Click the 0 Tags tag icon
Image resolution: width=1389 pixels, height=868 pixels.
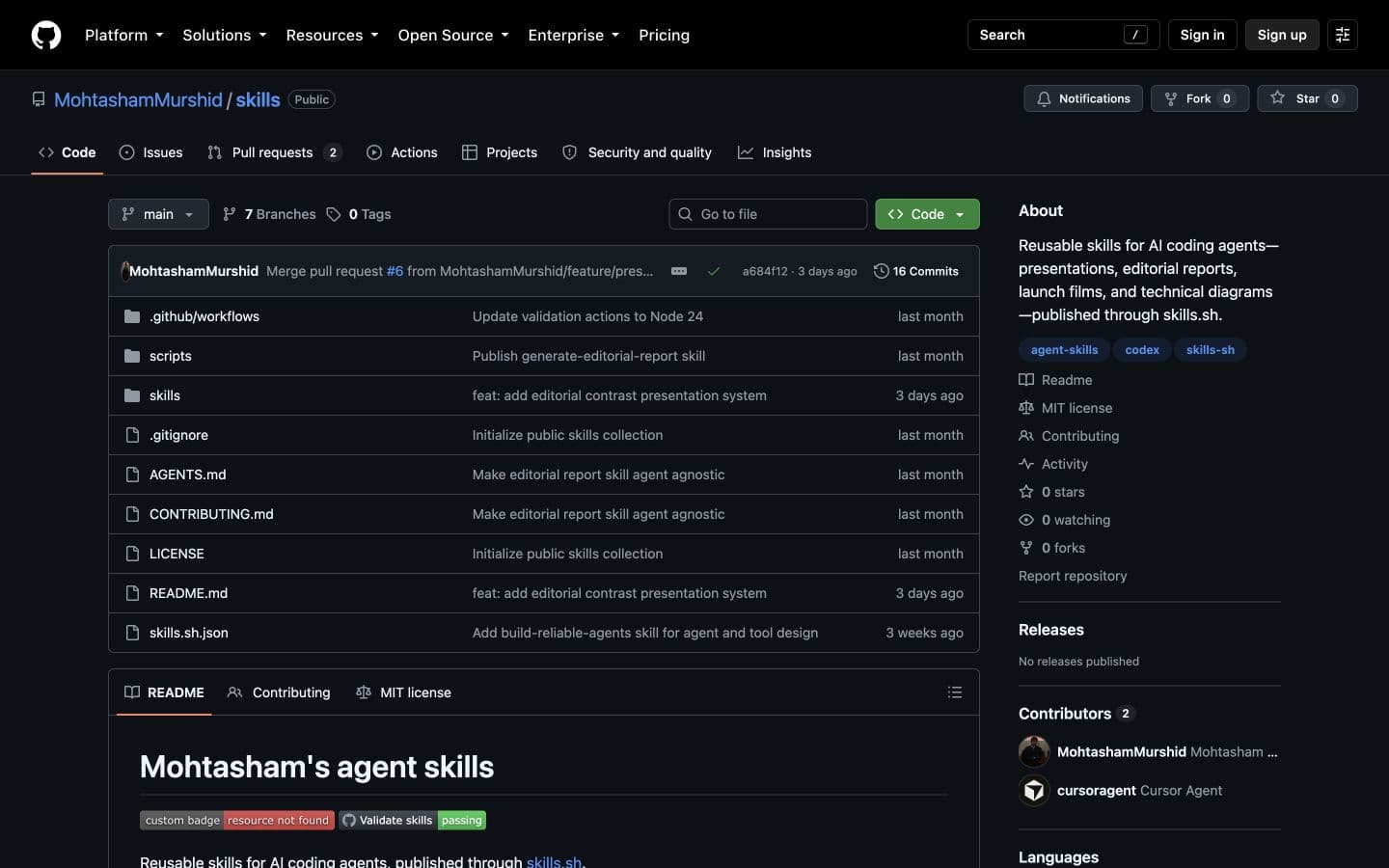(334, 214)
